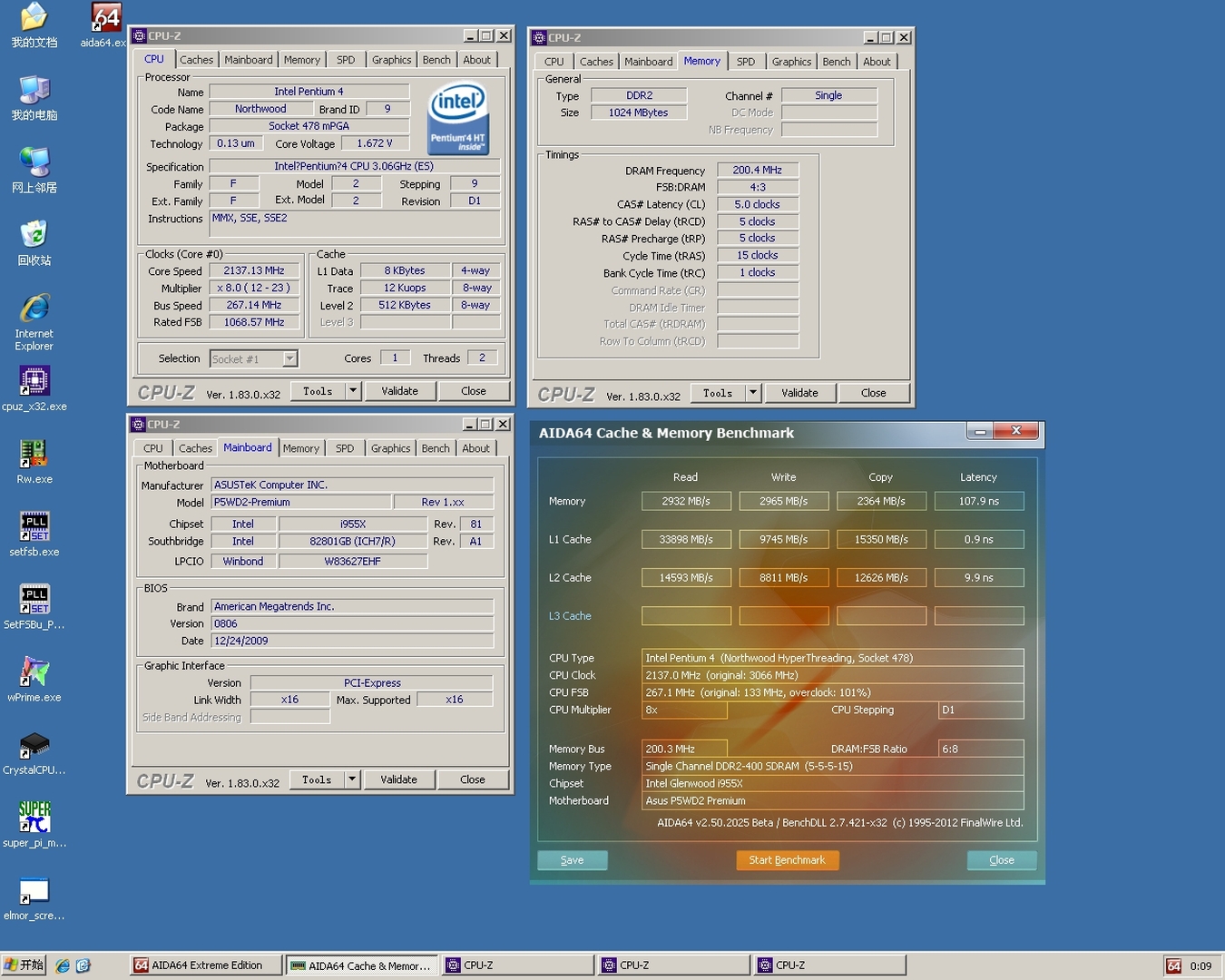Switch to AIDA64 Extreme Edition taskbar item
Screen dimensions: 1225x980
click(x=205, y=965)
